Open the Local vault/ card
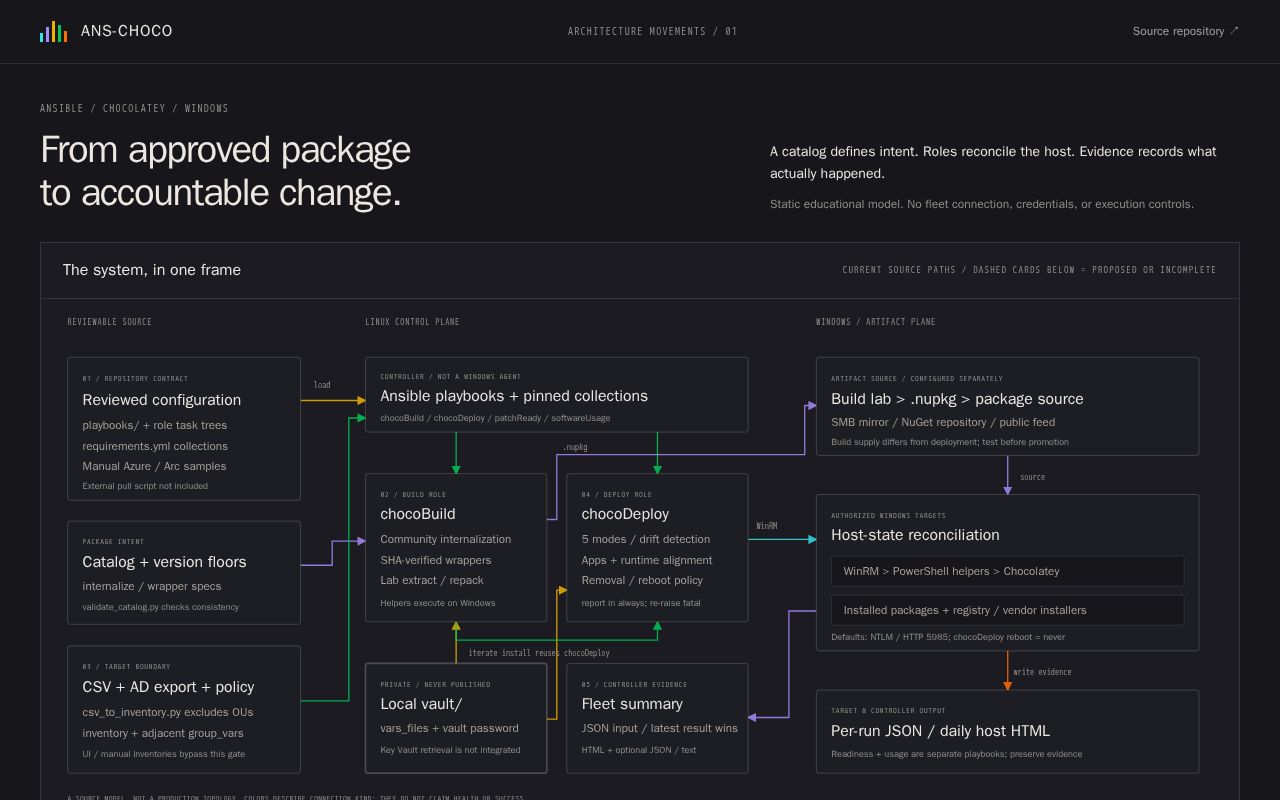Viewport: 1280px width, 800px height. coord(456,718)
